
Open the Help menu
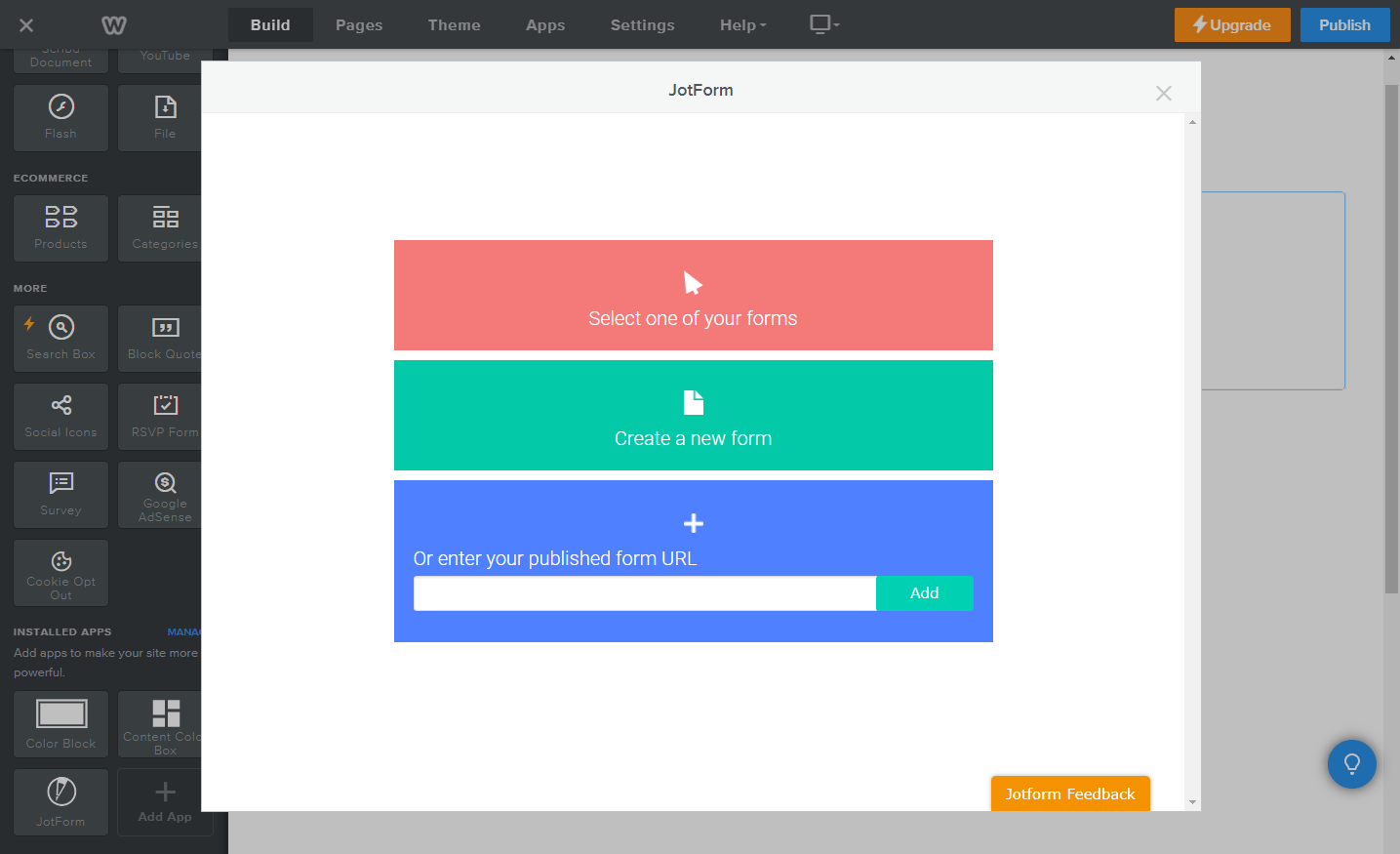[x=741, y=25]
